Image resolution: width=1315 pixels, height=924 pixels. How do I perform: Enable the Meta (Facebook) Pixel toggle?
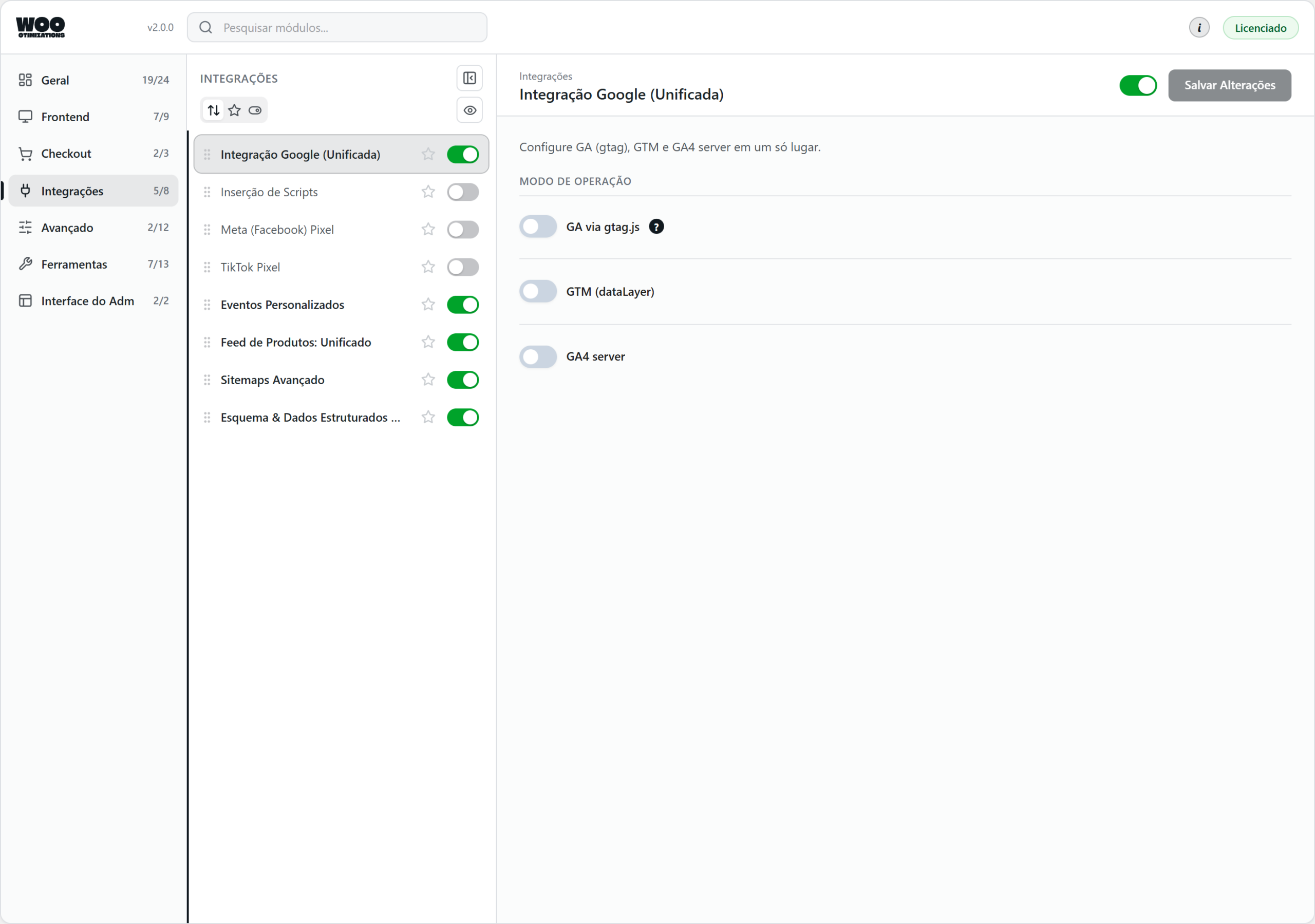[463, 230]
